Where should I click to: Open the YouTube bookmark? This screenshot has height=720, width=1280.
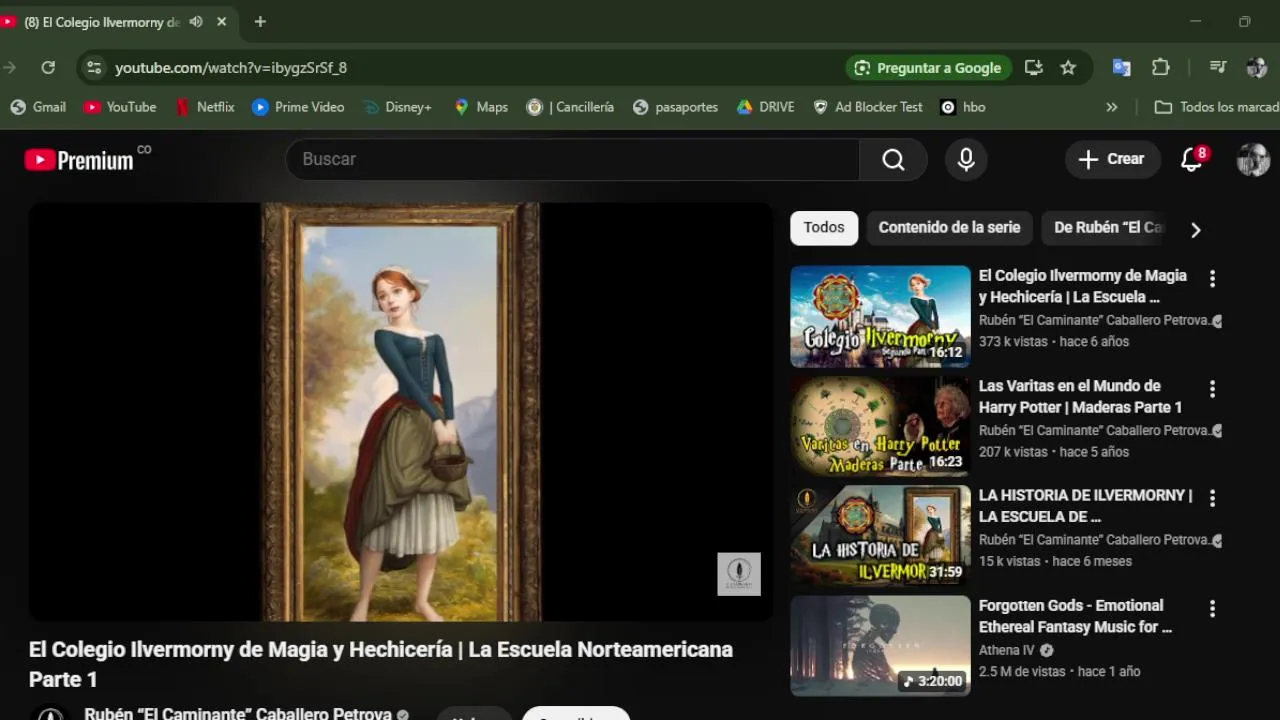click(x=120, y=107)
